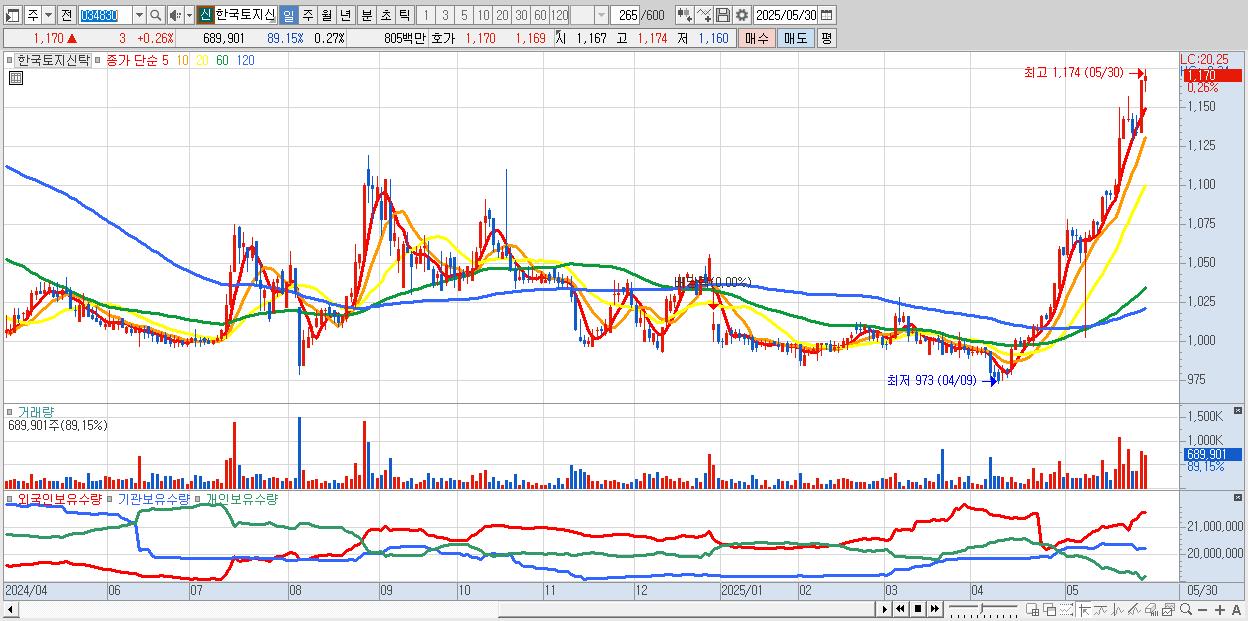1248x621 pixels.
Task: Select interval 5 button
Action: tap(464, 15)
